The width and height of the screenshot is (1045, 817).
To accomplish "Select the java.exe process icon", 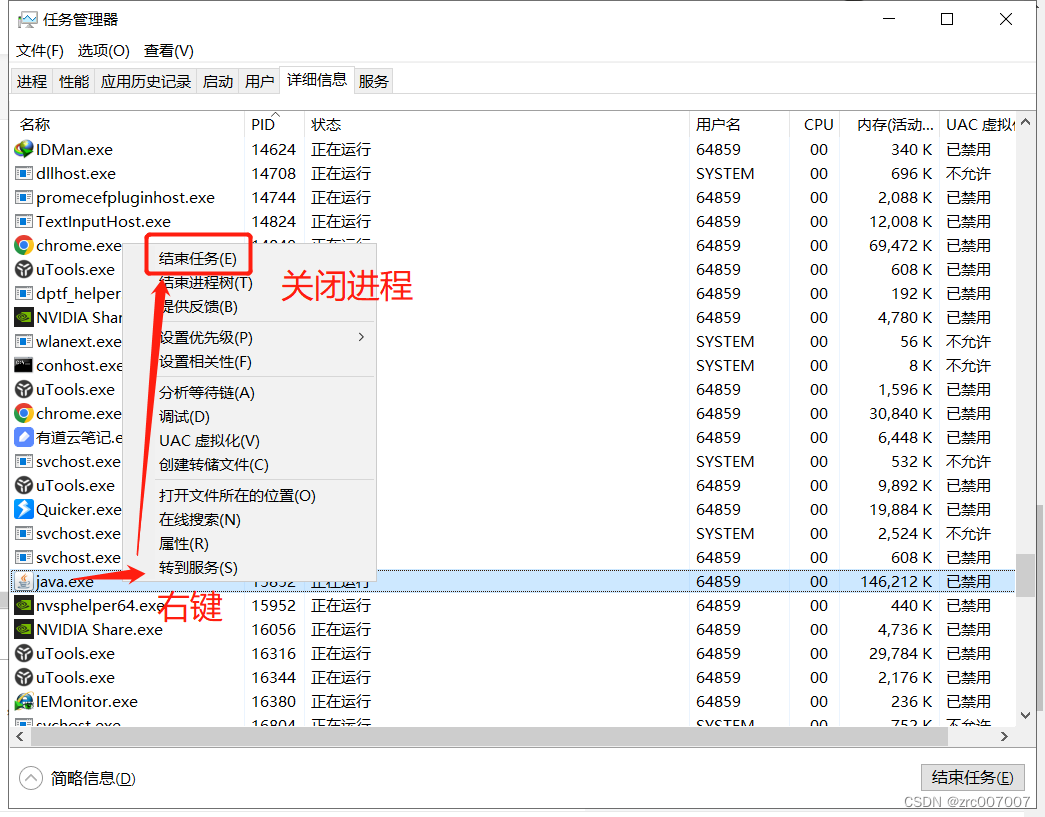I will coord(24,581).
